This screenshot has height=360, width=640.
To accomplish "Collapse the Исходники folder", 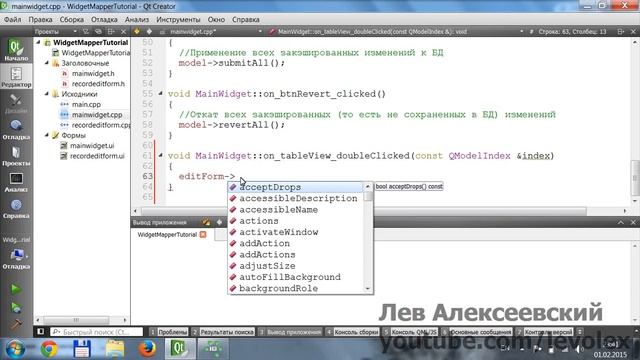I will (47, 94).
